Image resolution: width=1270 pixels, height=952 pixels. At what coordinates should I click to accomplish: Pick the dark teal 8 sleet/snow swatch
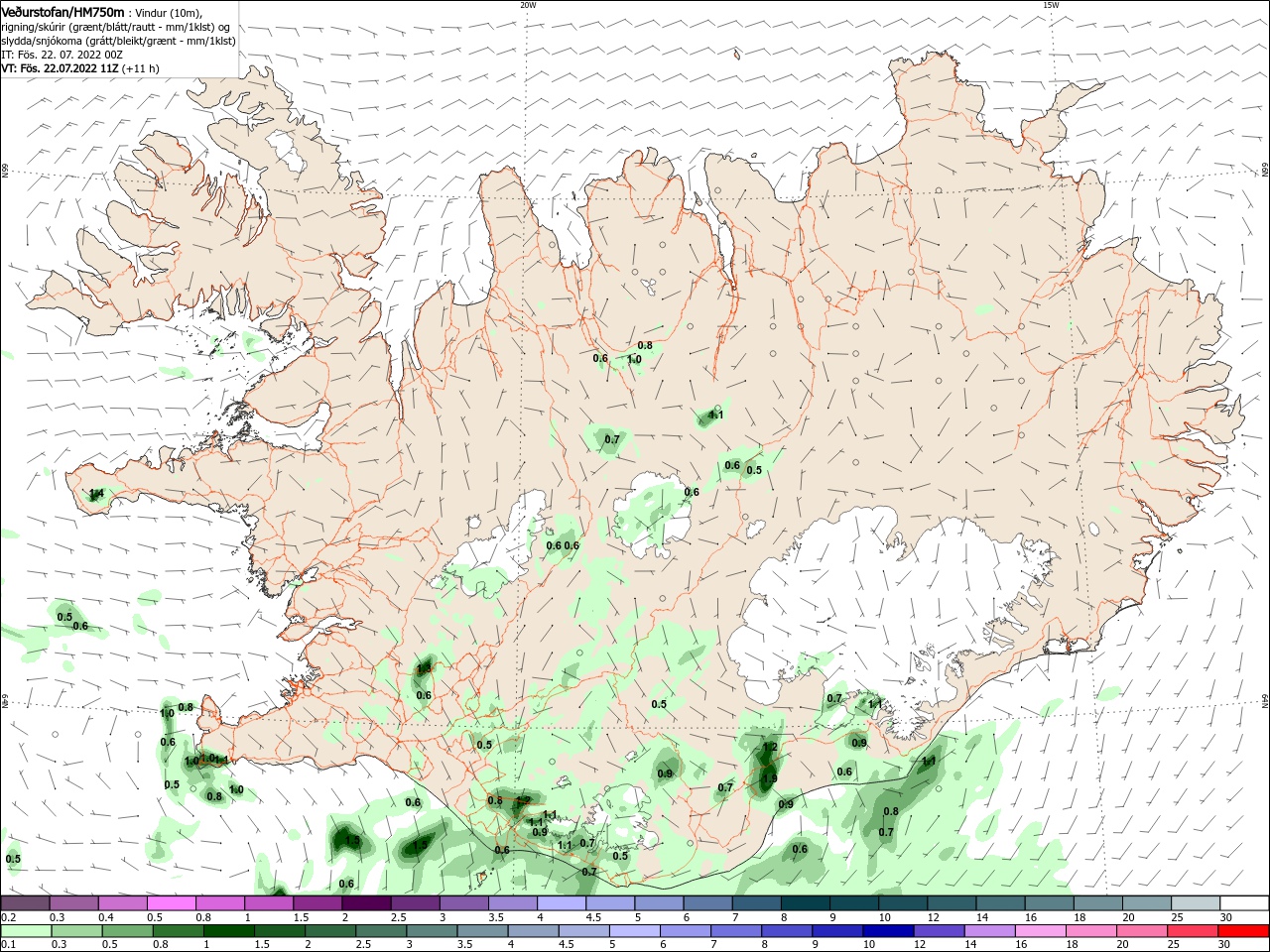click(x=806, y=903)
